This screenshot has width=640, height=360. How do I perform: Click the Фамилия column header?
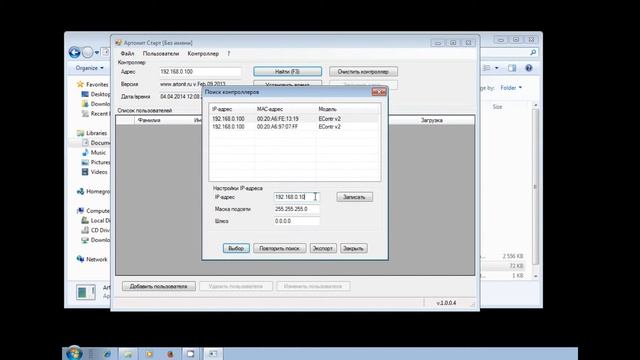149,120
